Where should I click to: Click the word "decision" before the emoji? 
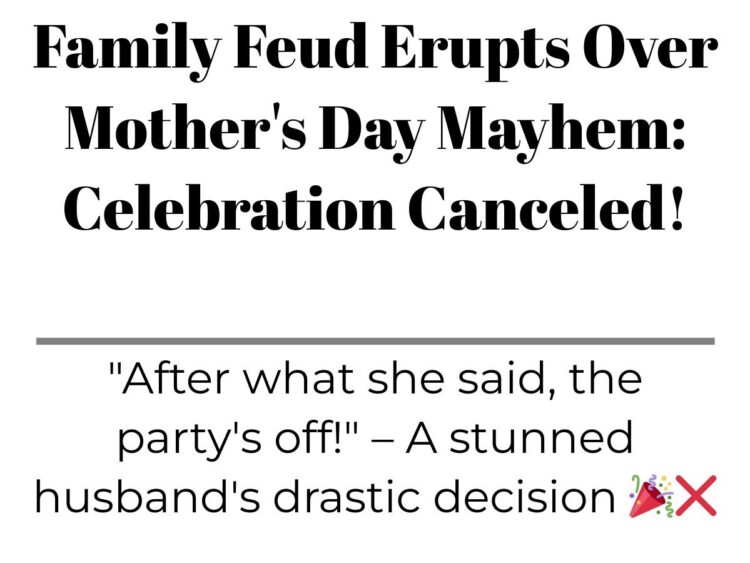click(524, 496)
